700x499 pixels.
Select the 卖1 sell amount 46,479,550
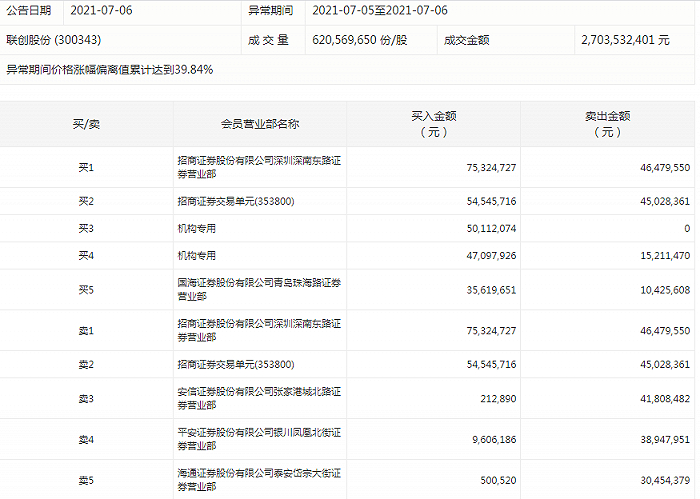[x=665, y=331]
